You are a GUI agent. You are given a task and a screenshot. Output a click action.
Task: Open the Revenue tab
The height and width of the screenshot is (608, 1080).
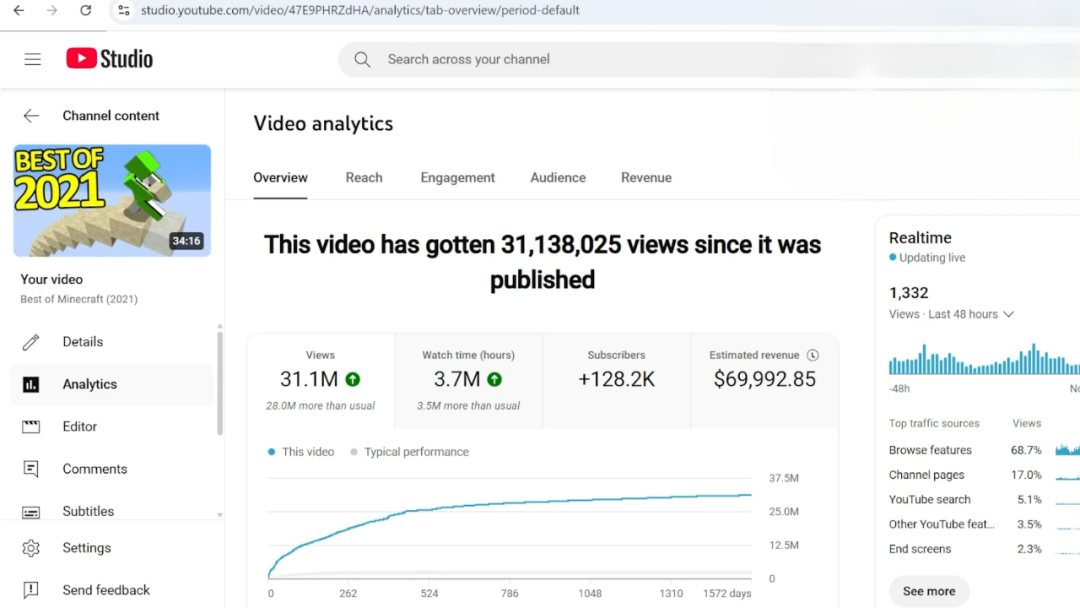[x=646, y=177]
